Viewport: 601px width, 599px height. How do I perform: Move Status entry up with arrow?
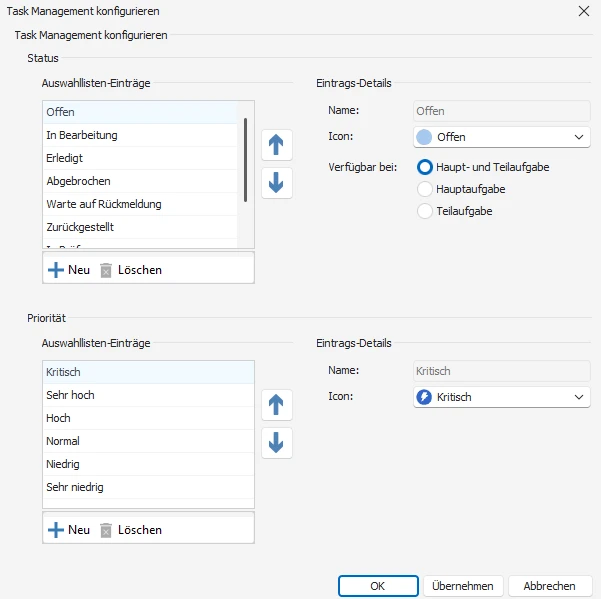[277, 145]
